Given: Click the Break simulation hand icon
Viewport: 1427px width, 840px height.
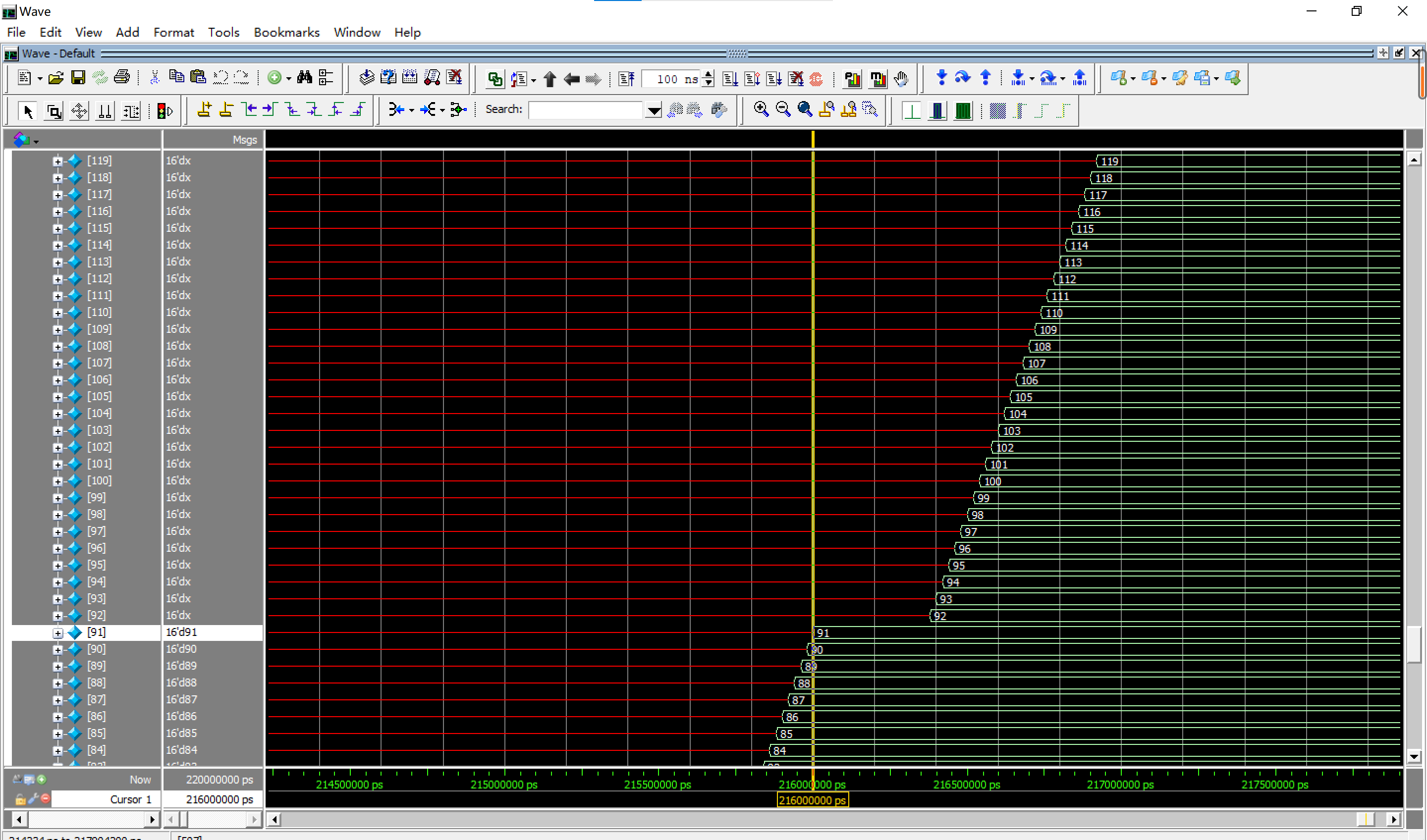Looking at the screenshot, I should 901,79.
